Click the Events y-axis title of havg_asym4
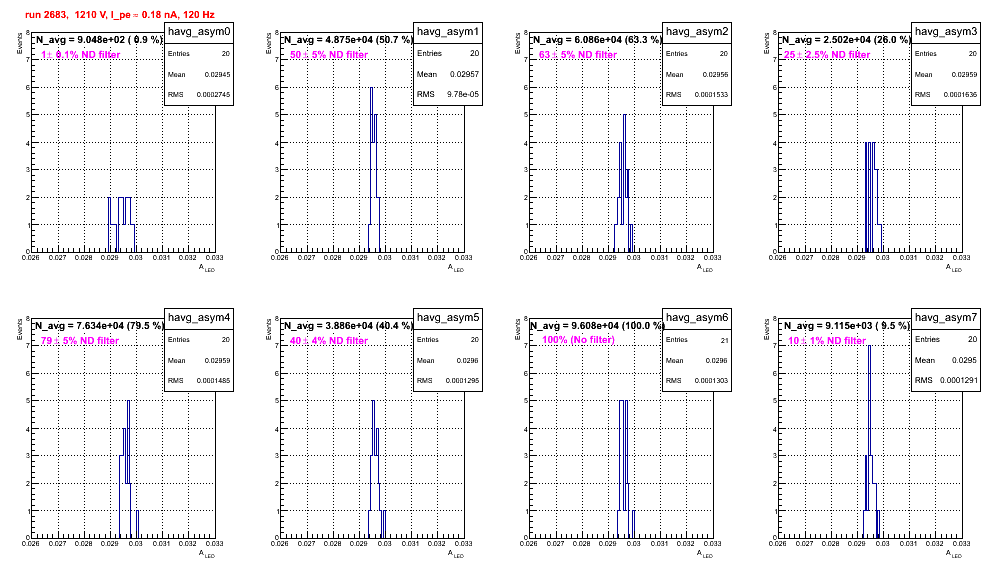The width and height of the screenshot is (996, 572). (19, 330)
